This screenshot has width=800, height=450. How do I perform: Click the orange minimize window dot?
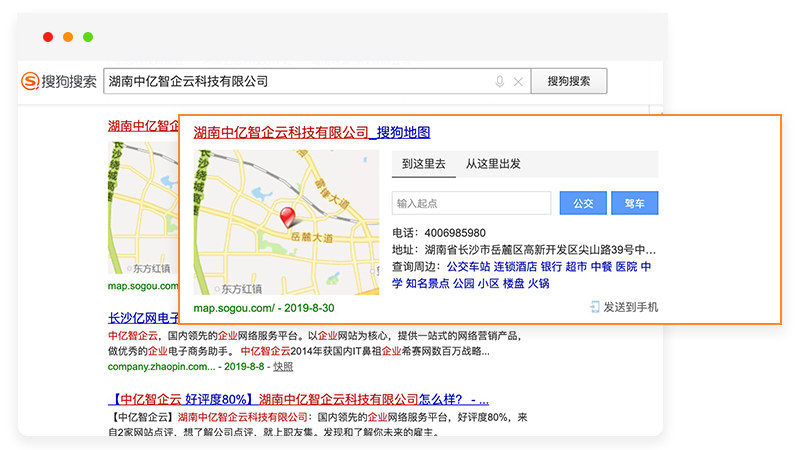pos(68,37)
